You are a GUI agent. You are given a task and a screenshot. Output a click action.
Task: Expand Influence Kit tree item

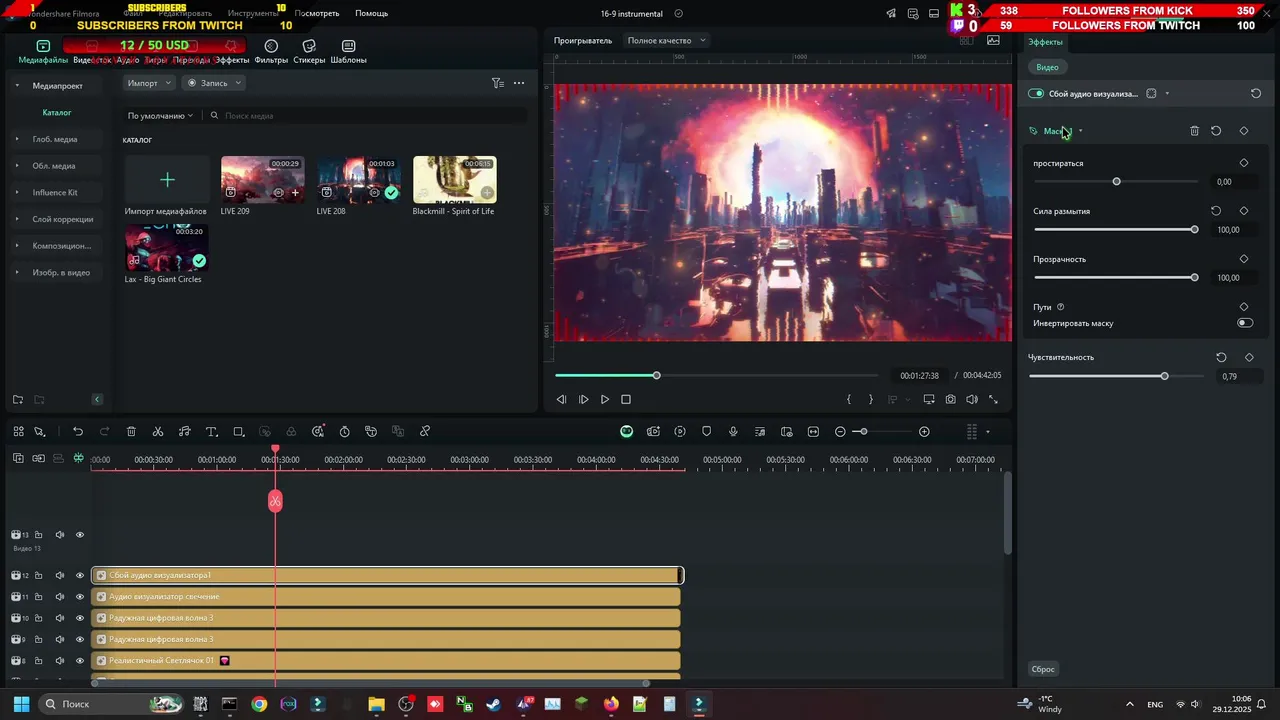17,192
